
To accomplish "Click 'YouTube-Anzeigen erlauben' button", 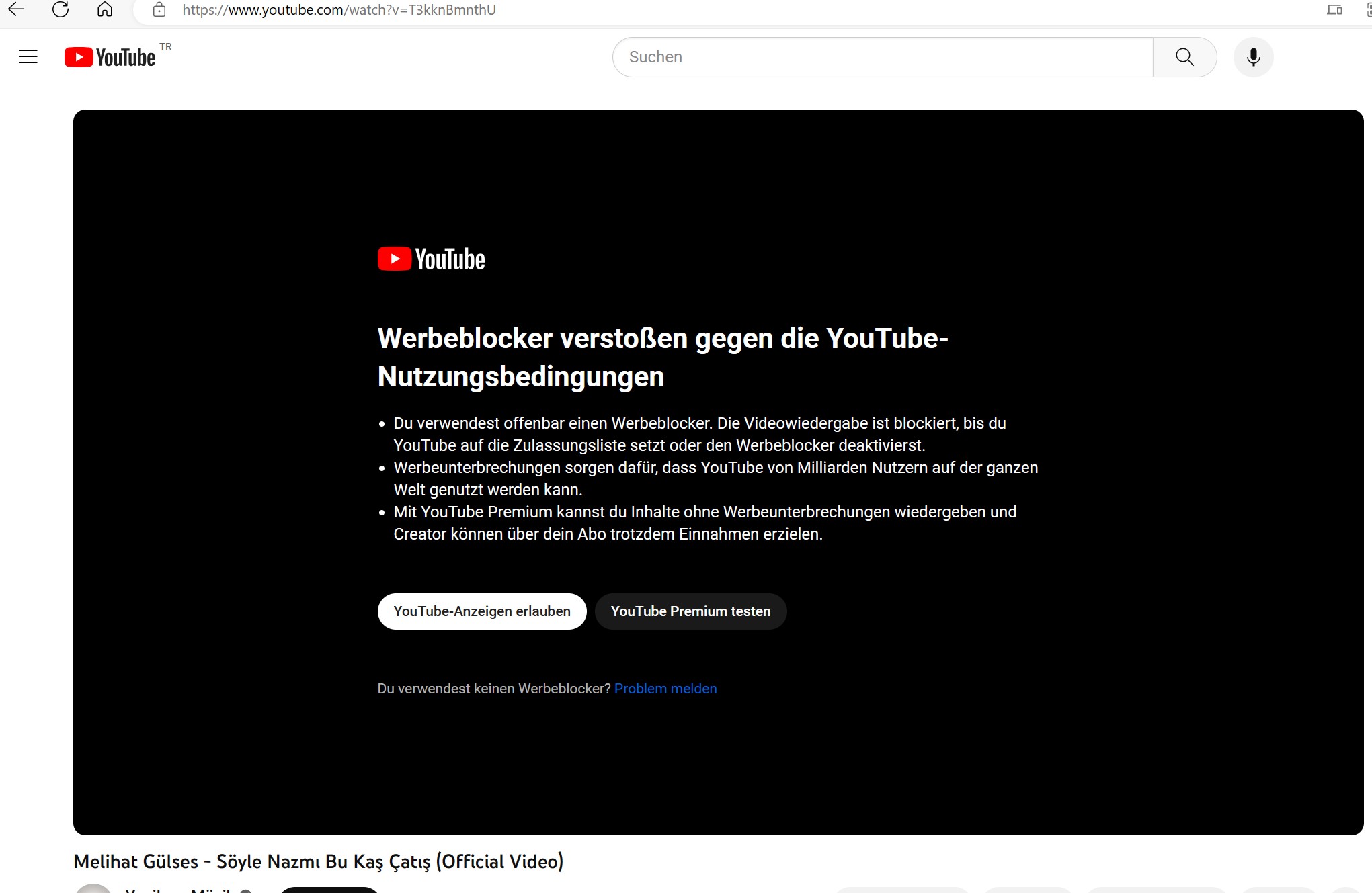I will (x=482, y=611).
